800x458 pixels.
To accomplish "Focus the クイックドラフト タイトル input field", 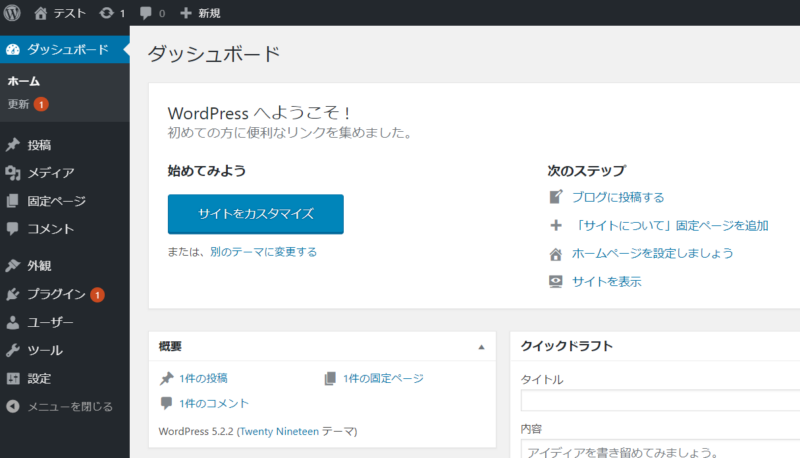I will (660, 400).
